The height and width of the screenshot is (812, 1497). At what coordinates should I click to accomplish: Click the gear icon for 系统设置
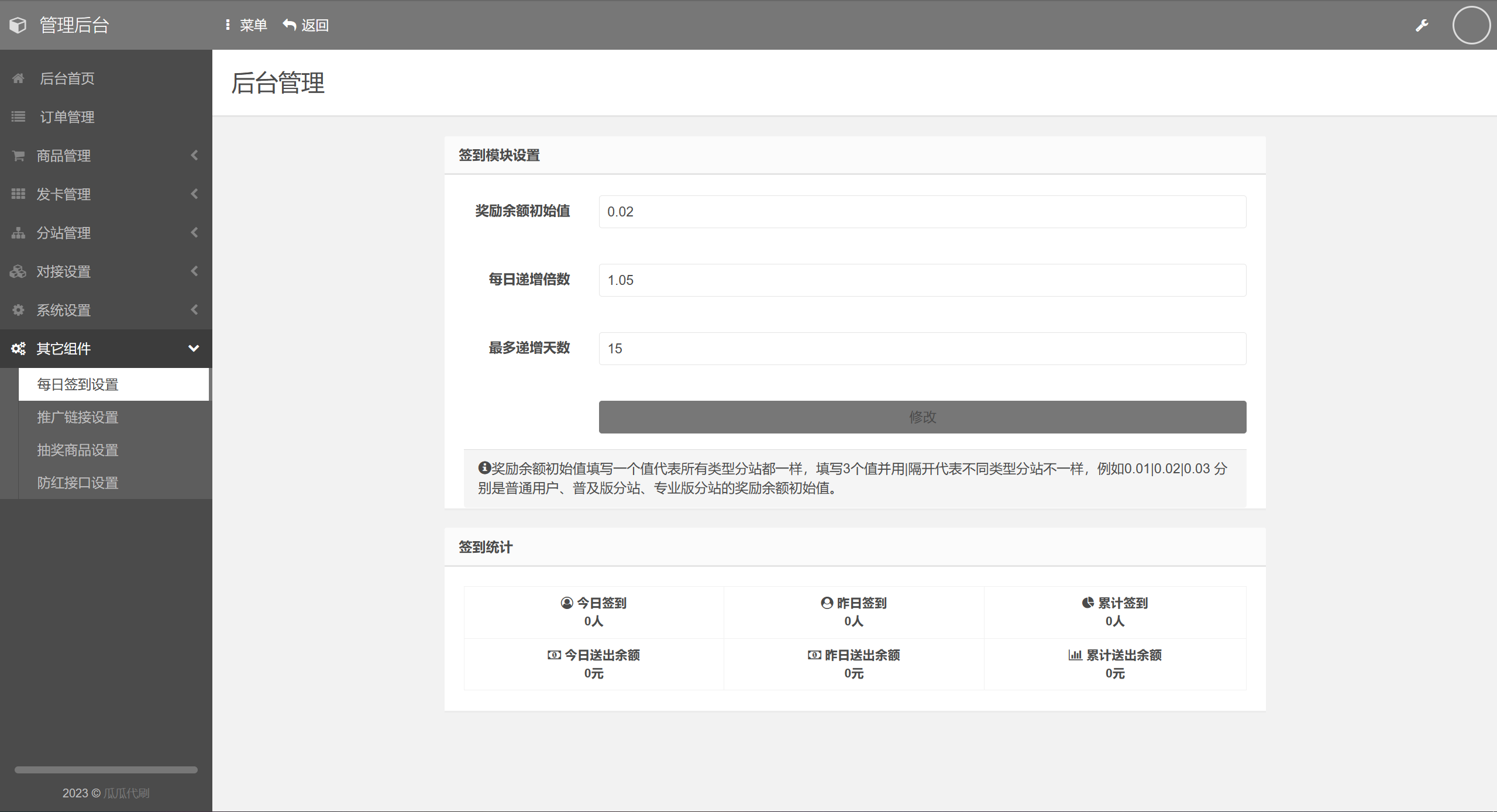point(18,310)
